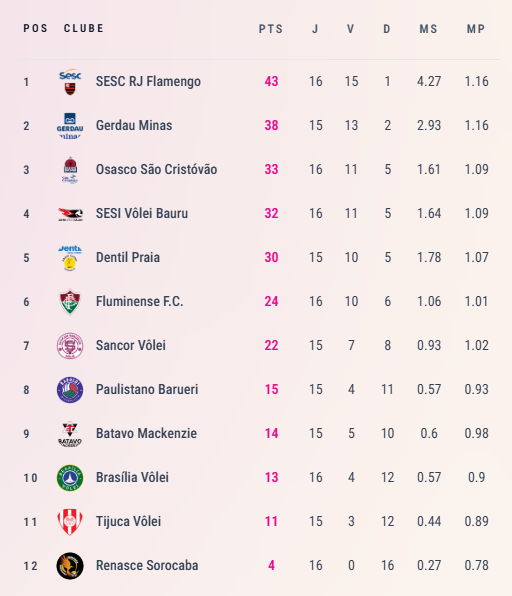Select the Brasília Vôlei green badge
The height and width of the screenshot is (596, 512).
70,478
